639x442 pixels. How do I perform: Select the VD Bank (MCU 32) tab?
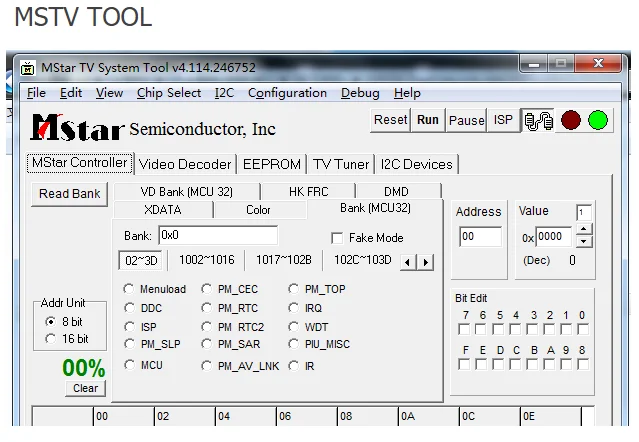(x=187, y=191)
